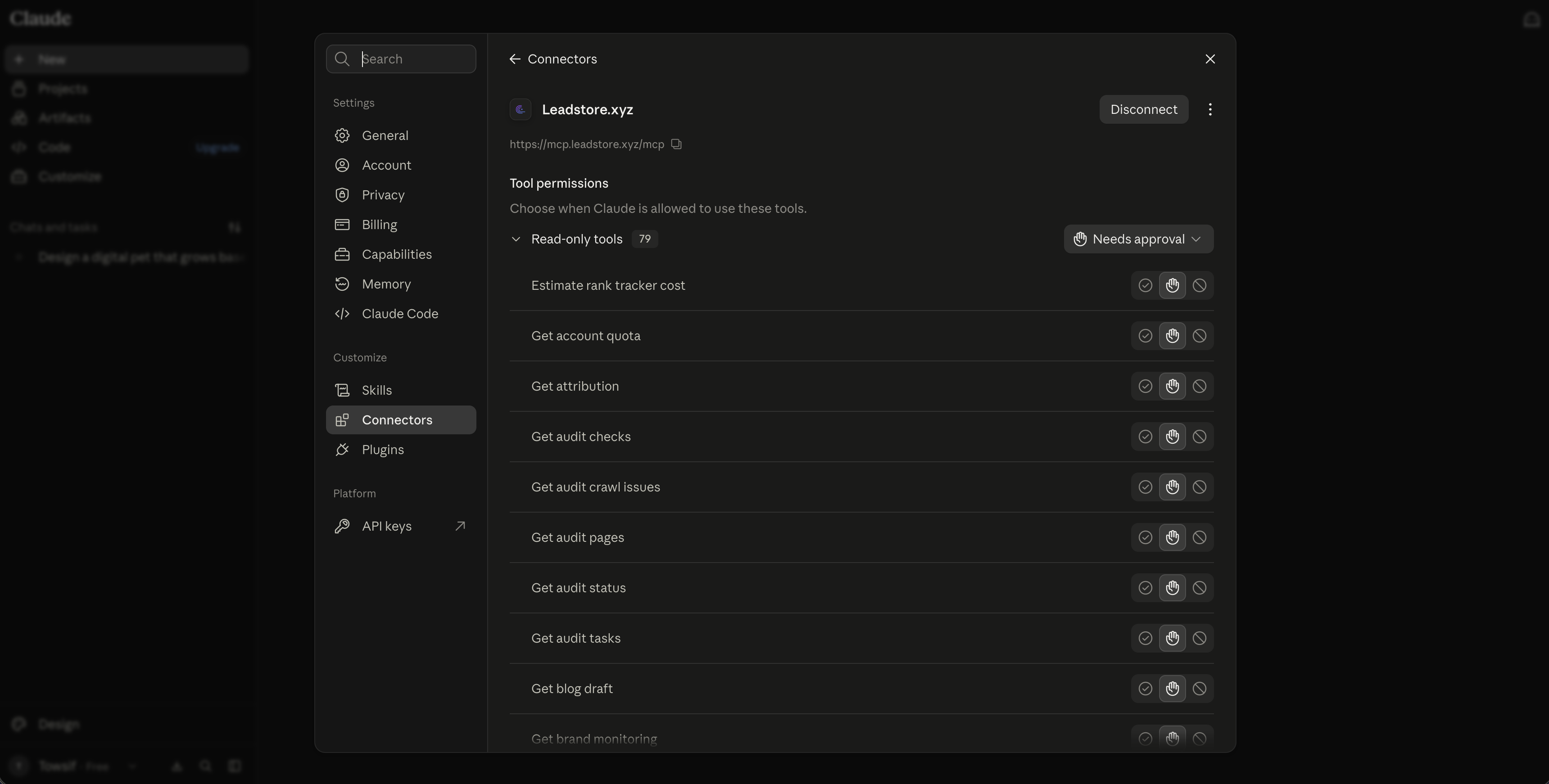Click into the settings Search field
Image resolution: width=1549 pixels, height=784 pixels.
click(400, 59)
